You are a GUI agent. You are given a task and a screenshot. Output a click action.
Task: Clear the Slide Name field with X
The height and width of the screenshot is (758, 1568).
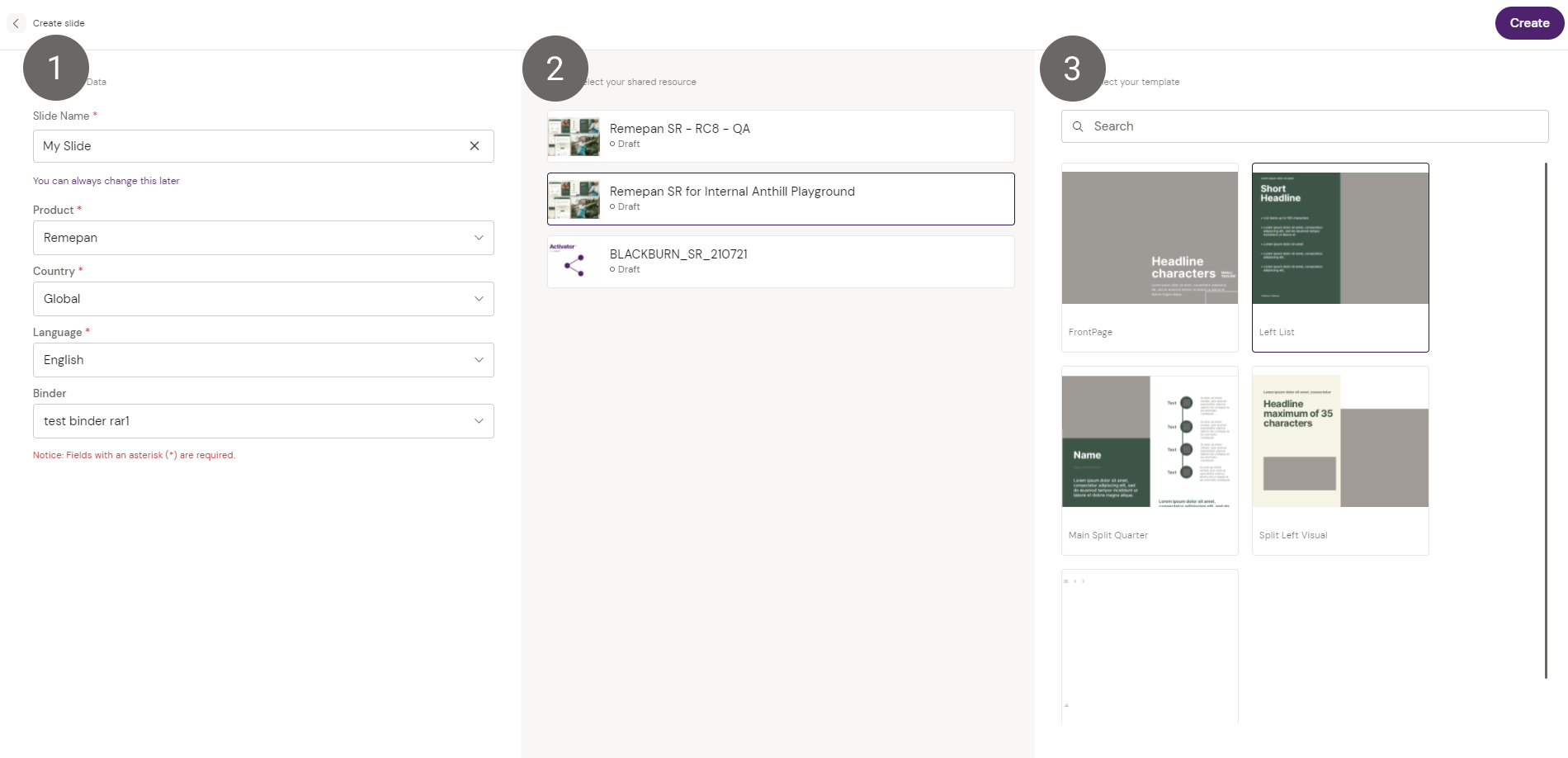tap(475, 146)
